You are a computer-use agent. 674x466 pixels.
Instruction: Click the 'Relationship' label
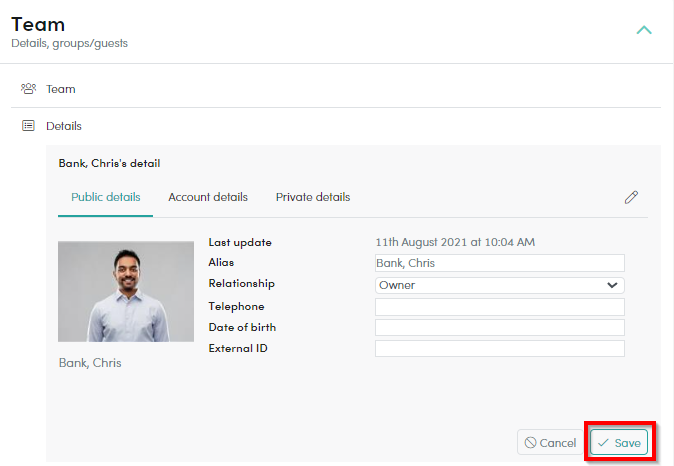(242, 284)
